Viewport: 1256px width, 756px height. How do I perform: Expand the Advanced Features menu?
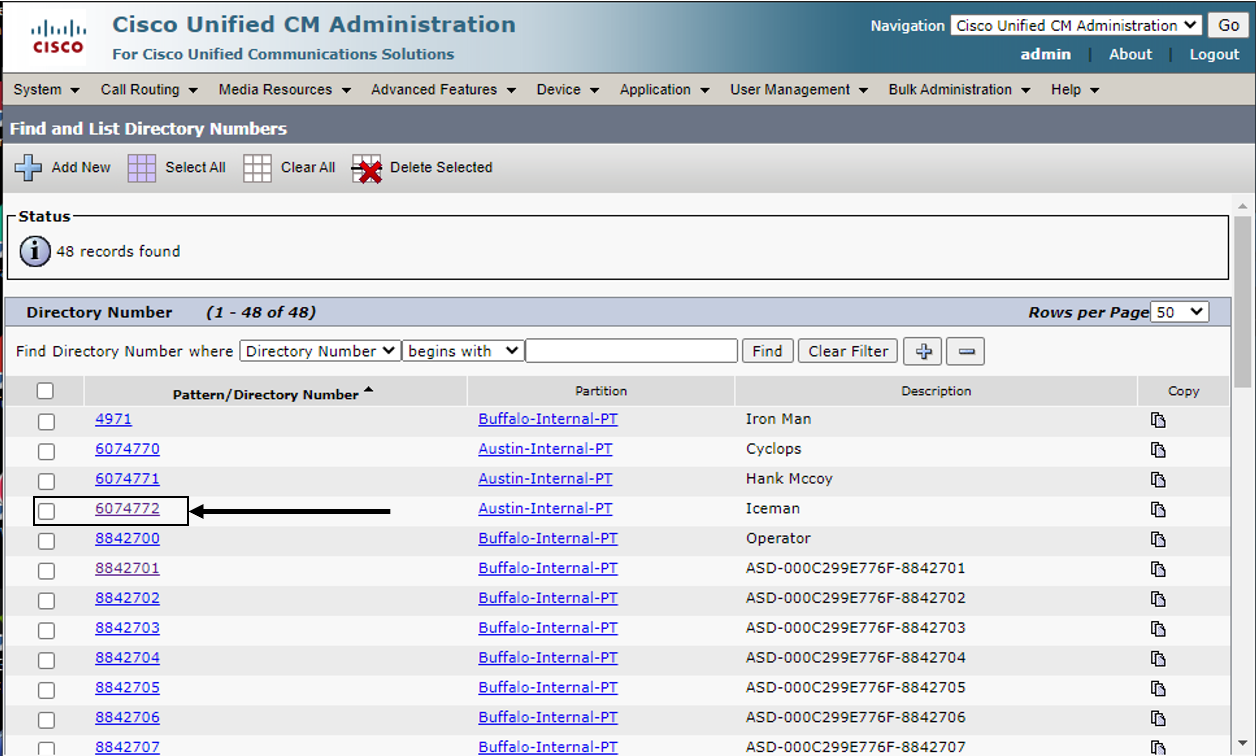443,89
